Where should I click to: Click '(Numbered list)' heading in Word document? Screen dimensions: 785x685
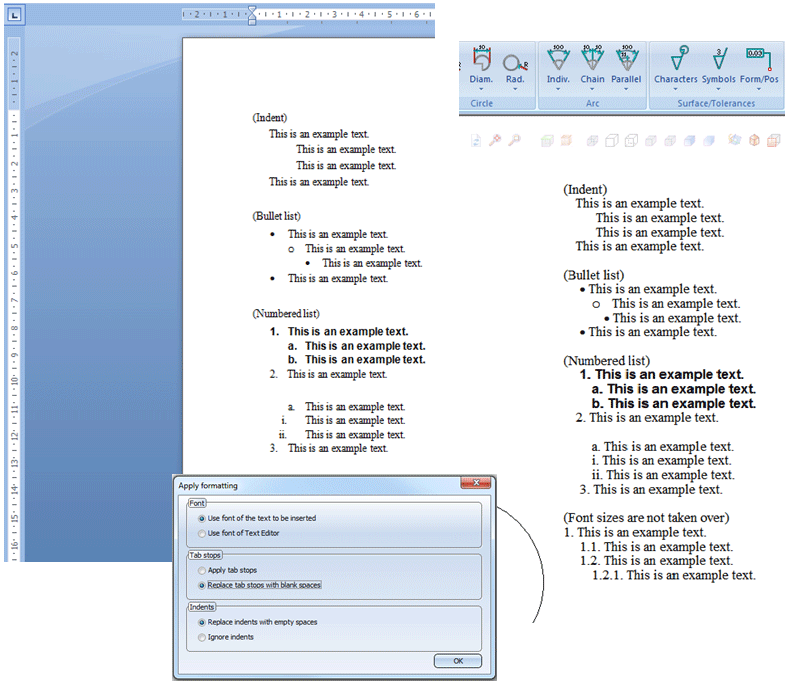coord(286,313)
